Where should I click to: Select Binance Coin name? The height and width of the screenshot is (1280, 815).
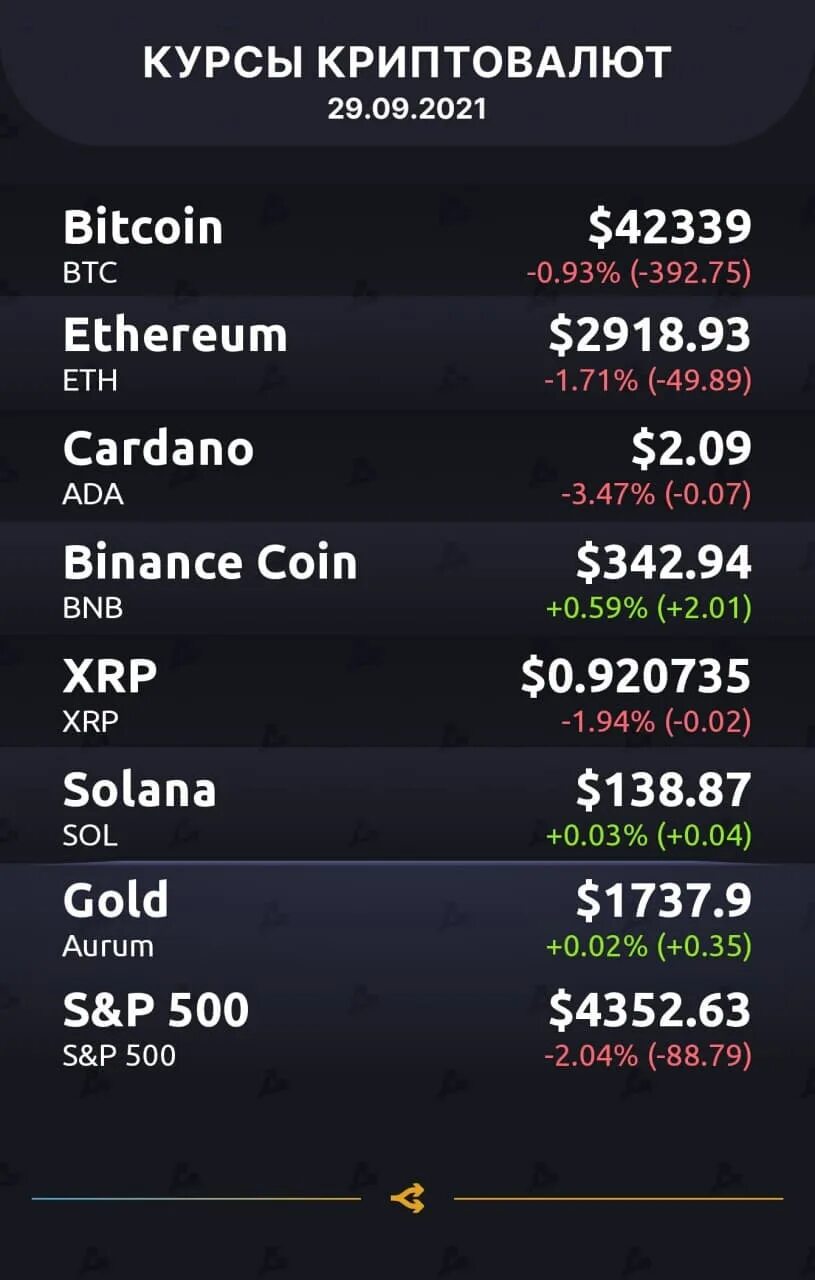(210, 562)
